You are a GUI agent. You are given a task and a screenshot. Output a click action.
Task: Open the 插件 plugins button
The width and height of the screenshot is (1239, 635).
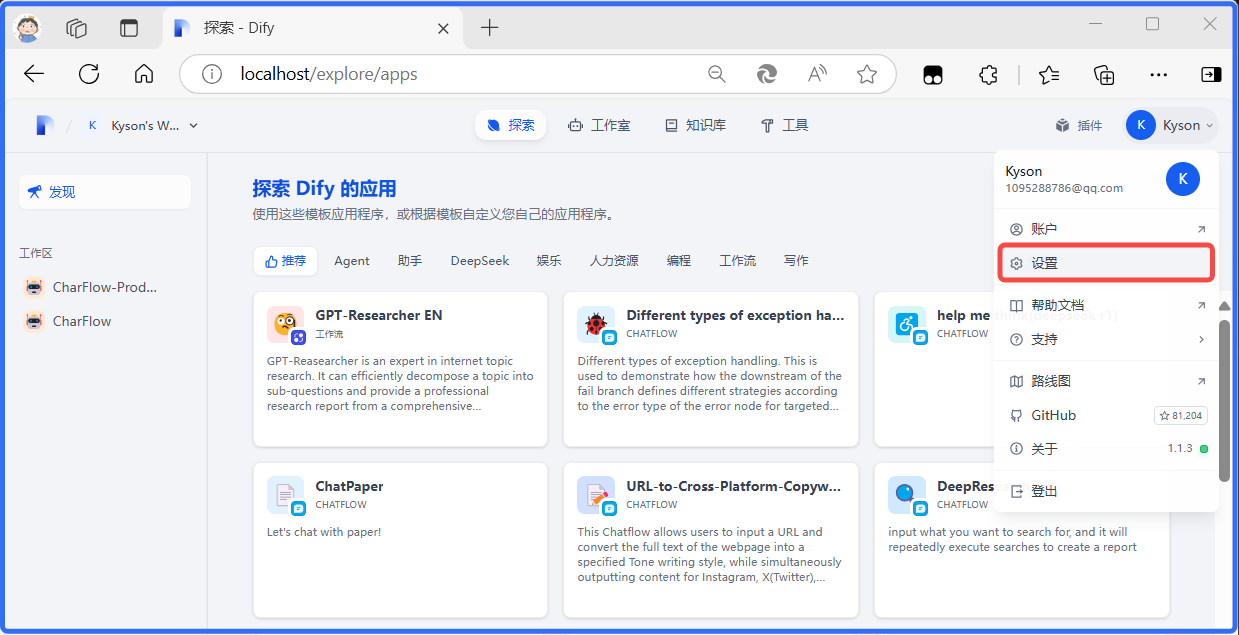[x=1079, y=125]
